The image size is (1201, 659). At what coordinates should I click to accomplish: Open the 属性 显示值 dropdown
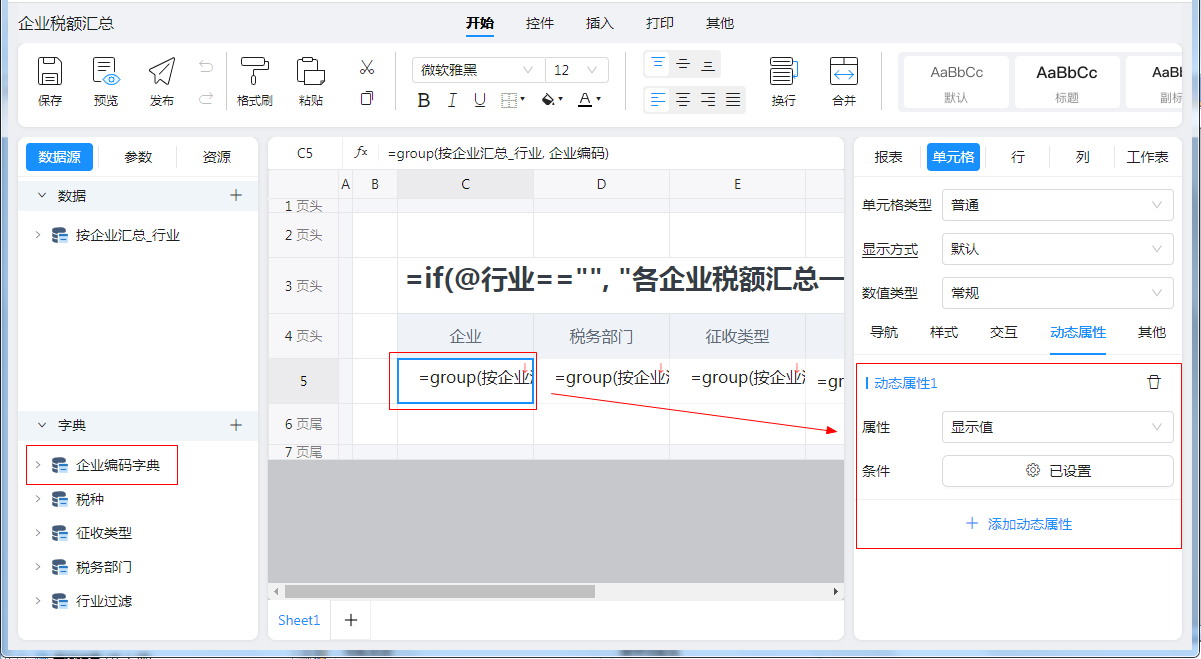1057,427
